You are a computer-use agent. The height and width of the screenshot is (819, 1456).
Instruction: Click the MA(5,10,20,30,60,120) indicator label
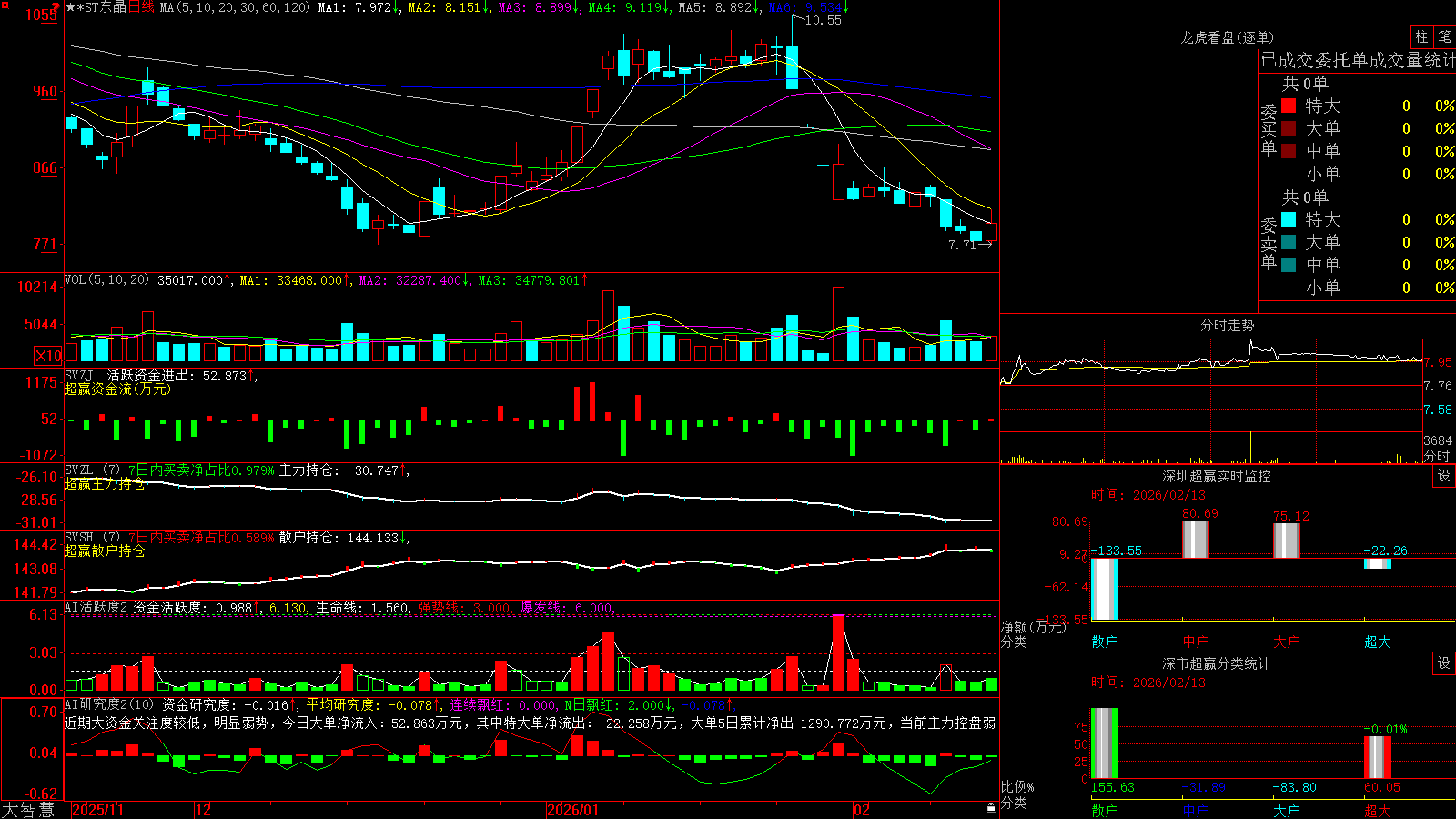tap(235, 7)
